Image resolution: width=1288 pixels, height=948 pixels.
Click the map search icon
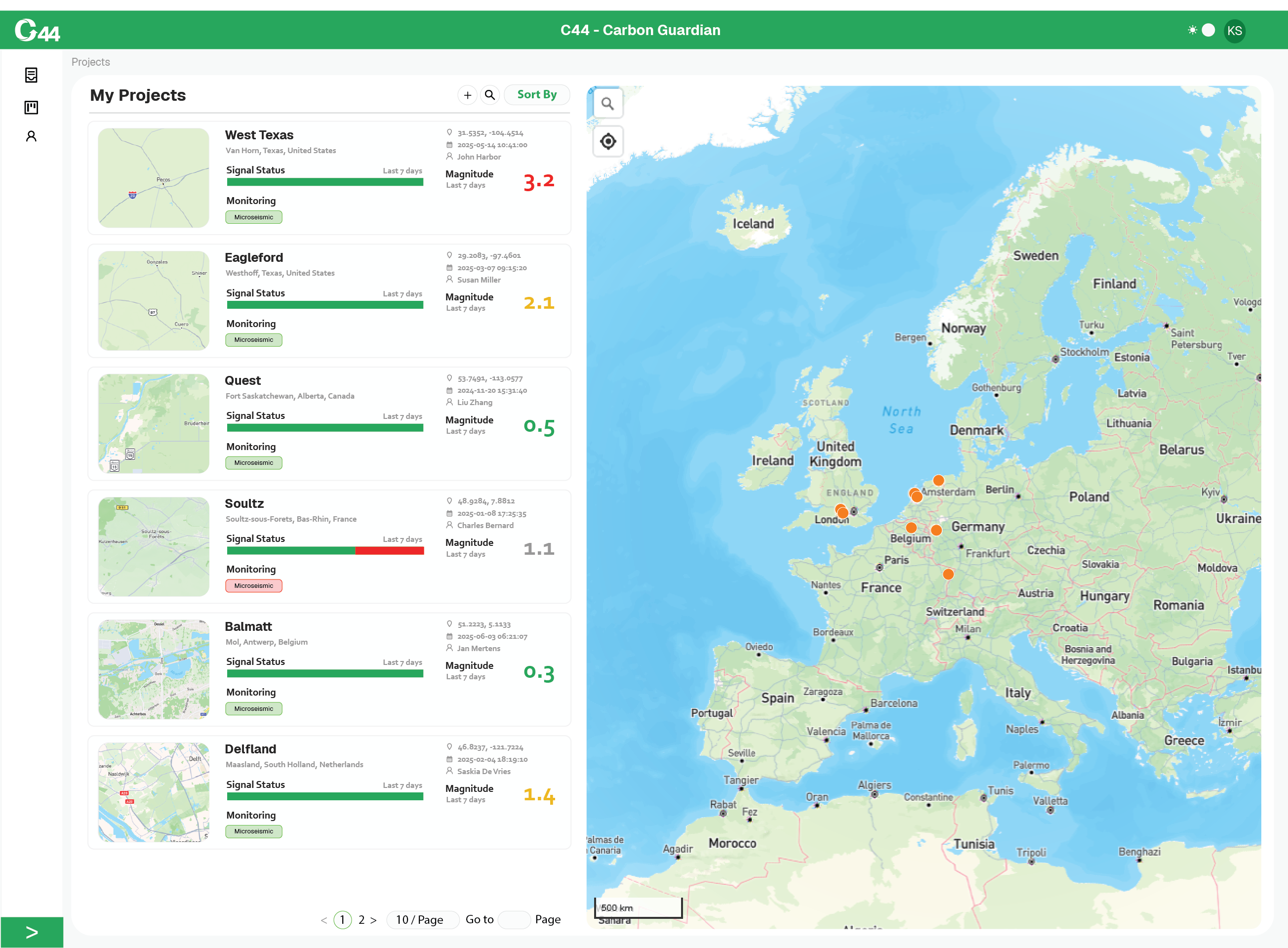tap(607, 104)
